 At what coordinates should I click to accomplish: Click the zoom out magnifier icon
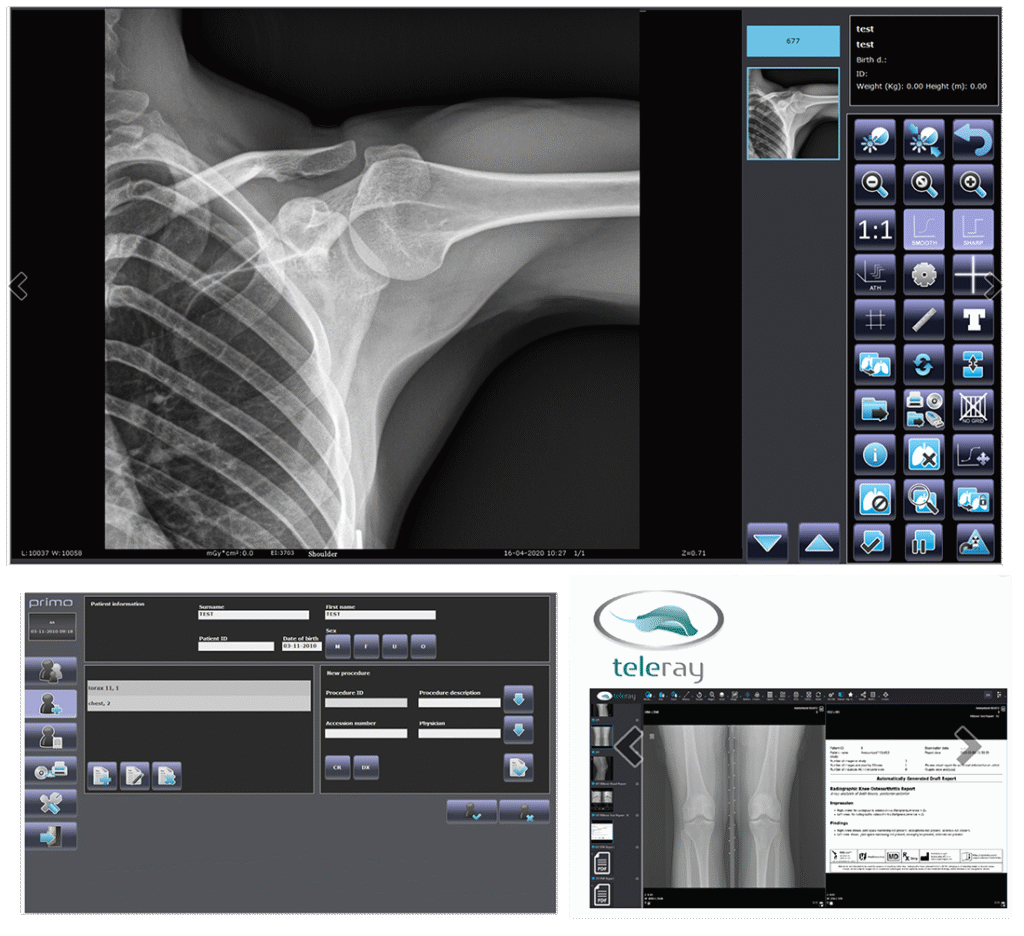[x=875, y=184]
